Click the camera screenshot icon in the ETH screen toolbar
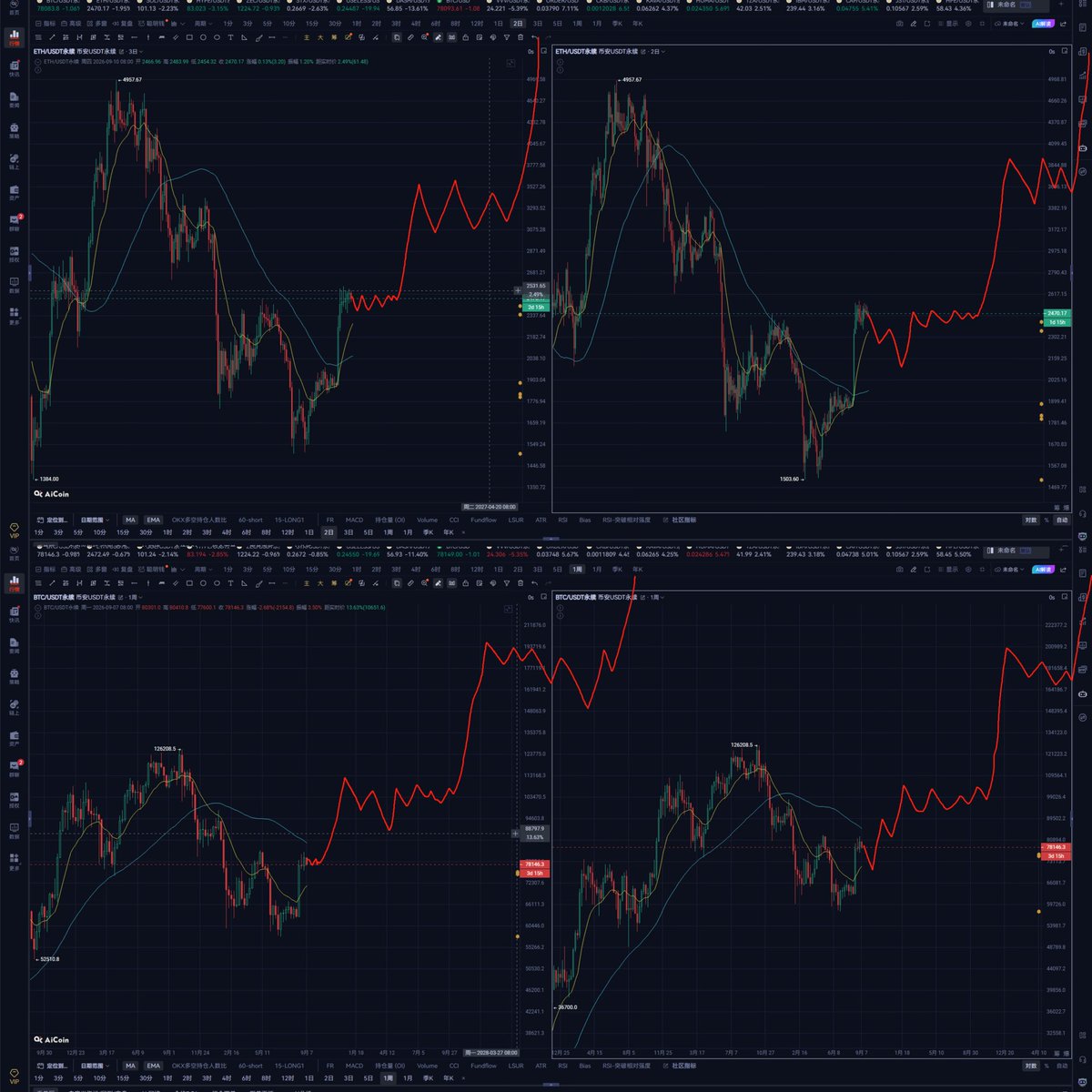The image size is (1092, 1092). 900,25
